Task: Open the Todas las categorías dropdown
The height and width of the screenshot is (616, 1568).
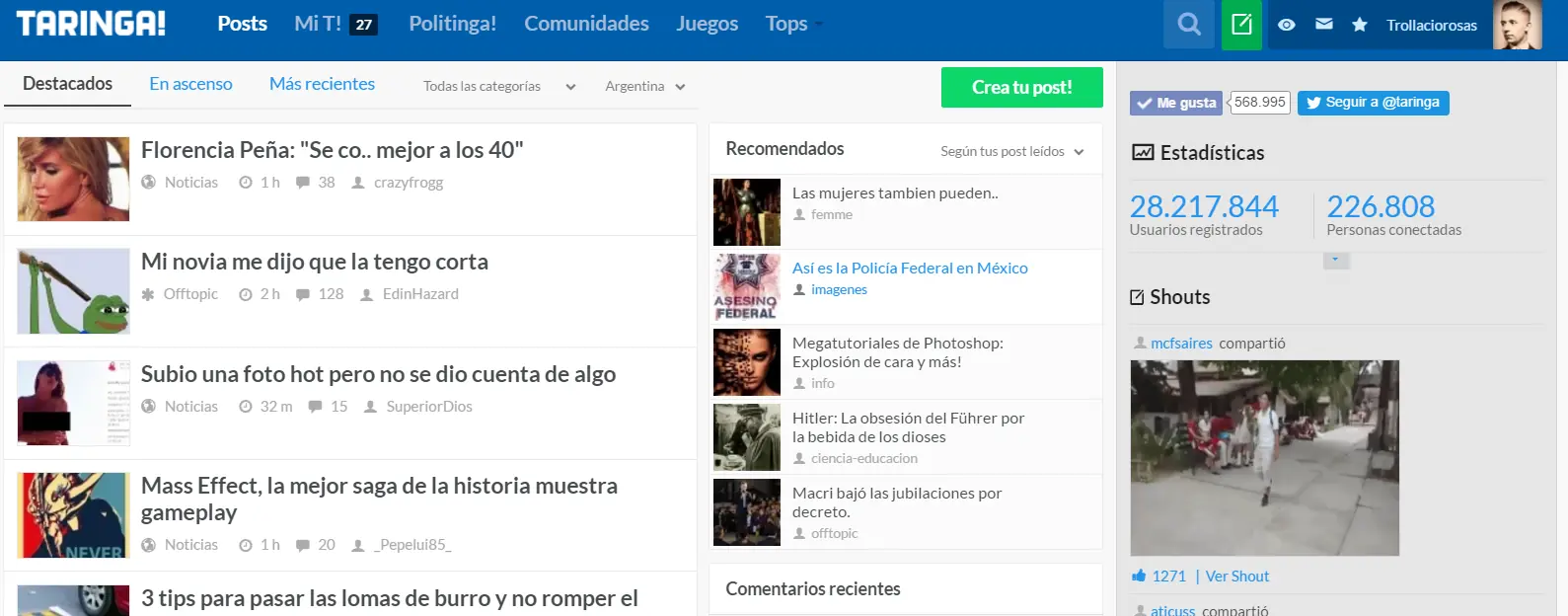Action: click(x=499, y=86)
